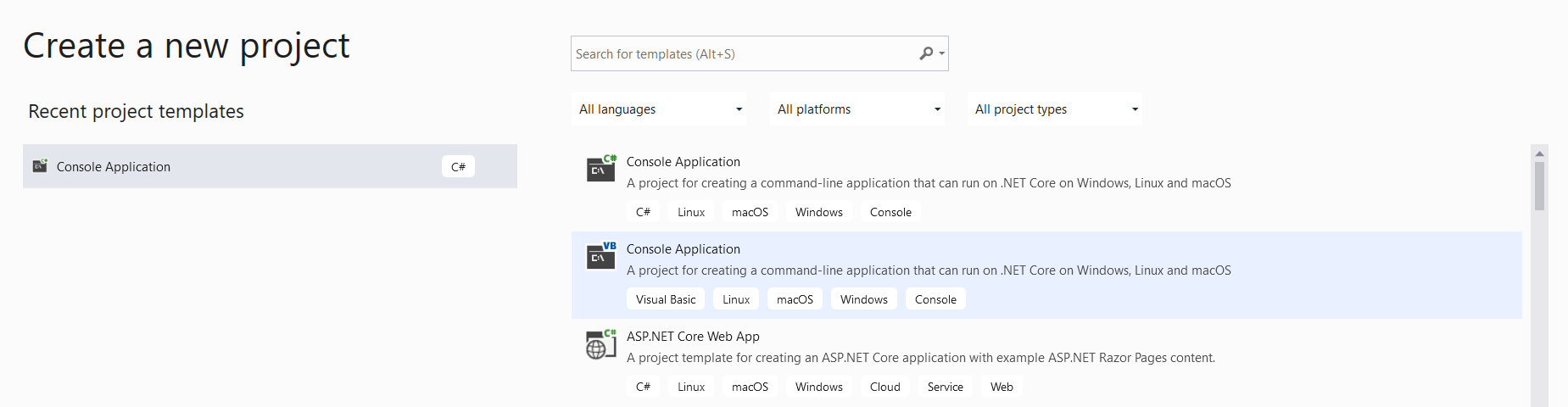Click the Visual Basic tag
1568x407 pixels.
tap(666, 299)
